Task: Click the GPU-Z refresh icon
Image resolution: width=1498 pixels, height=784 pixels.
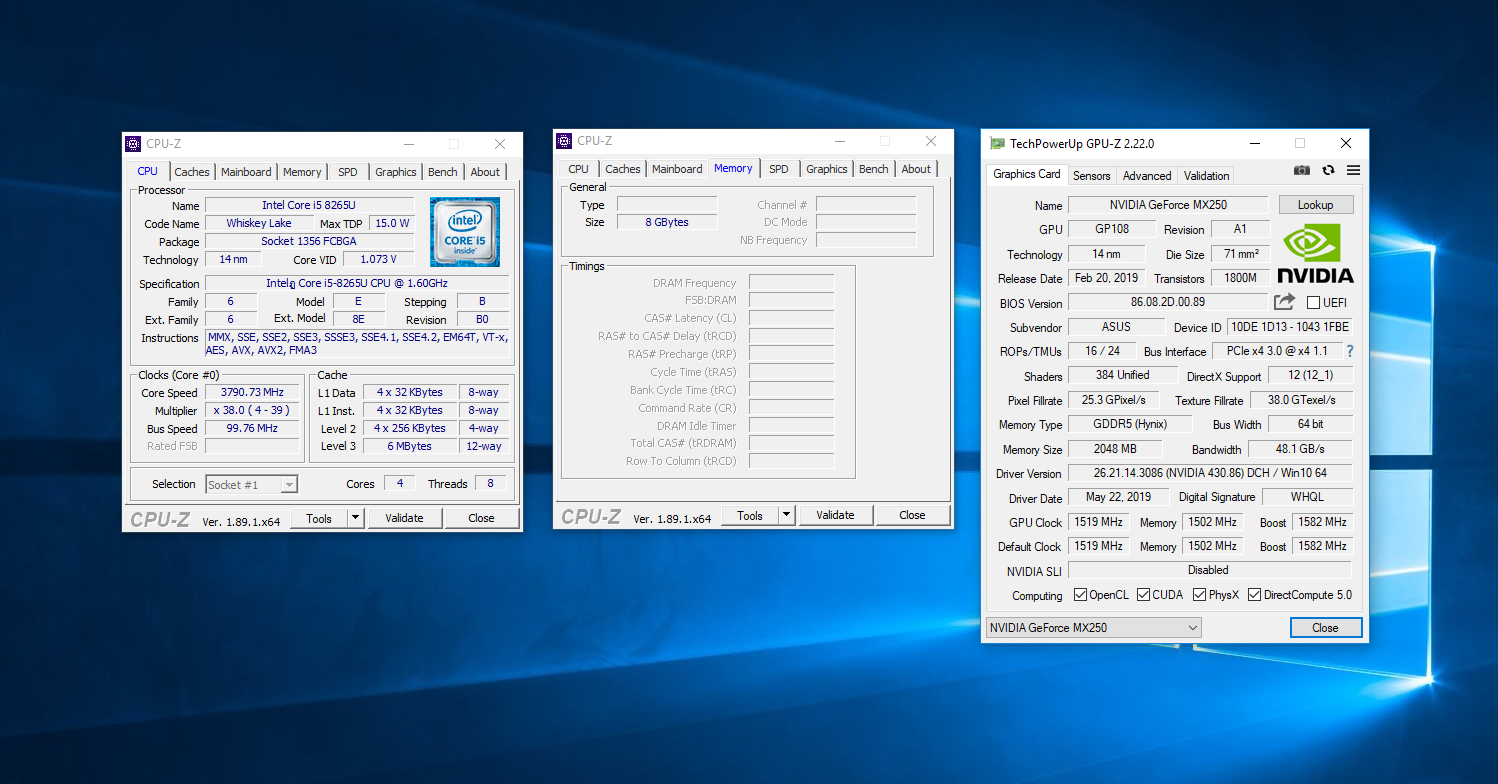Action: pos(1328,171)
